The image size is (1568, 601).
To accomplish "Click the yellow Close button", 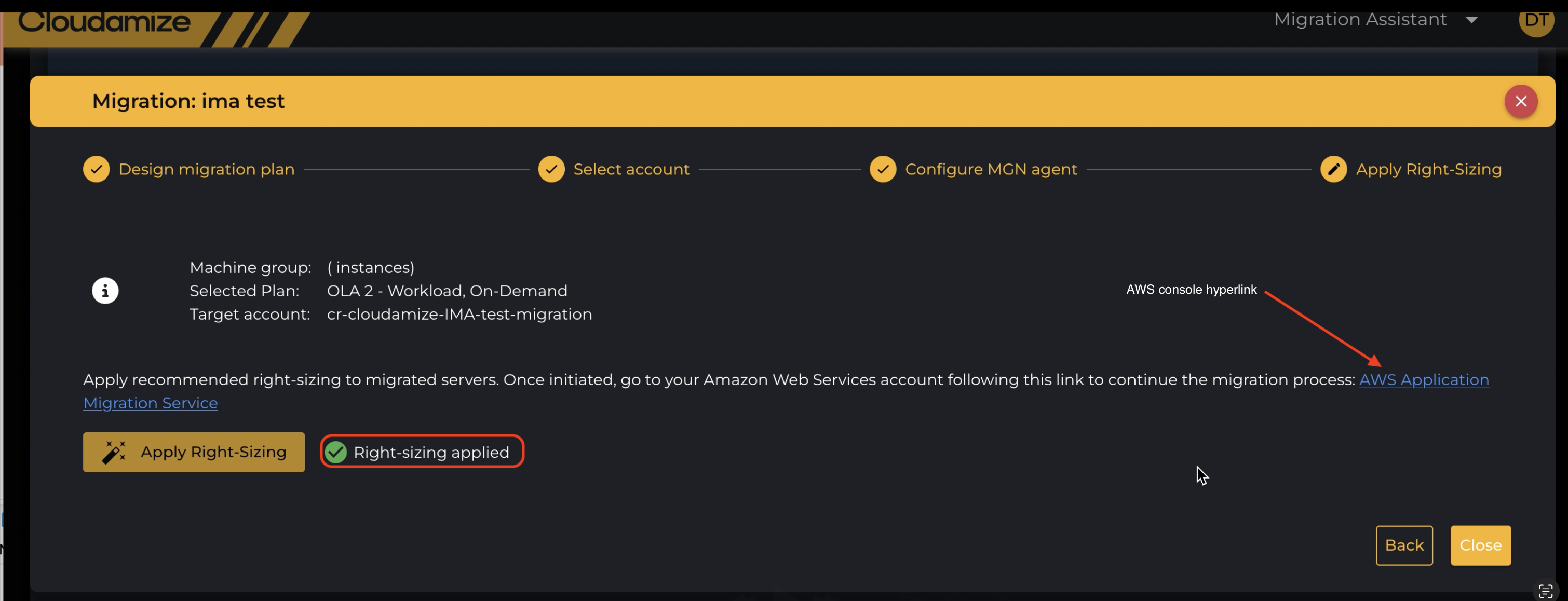I will tap(1480, 545).
